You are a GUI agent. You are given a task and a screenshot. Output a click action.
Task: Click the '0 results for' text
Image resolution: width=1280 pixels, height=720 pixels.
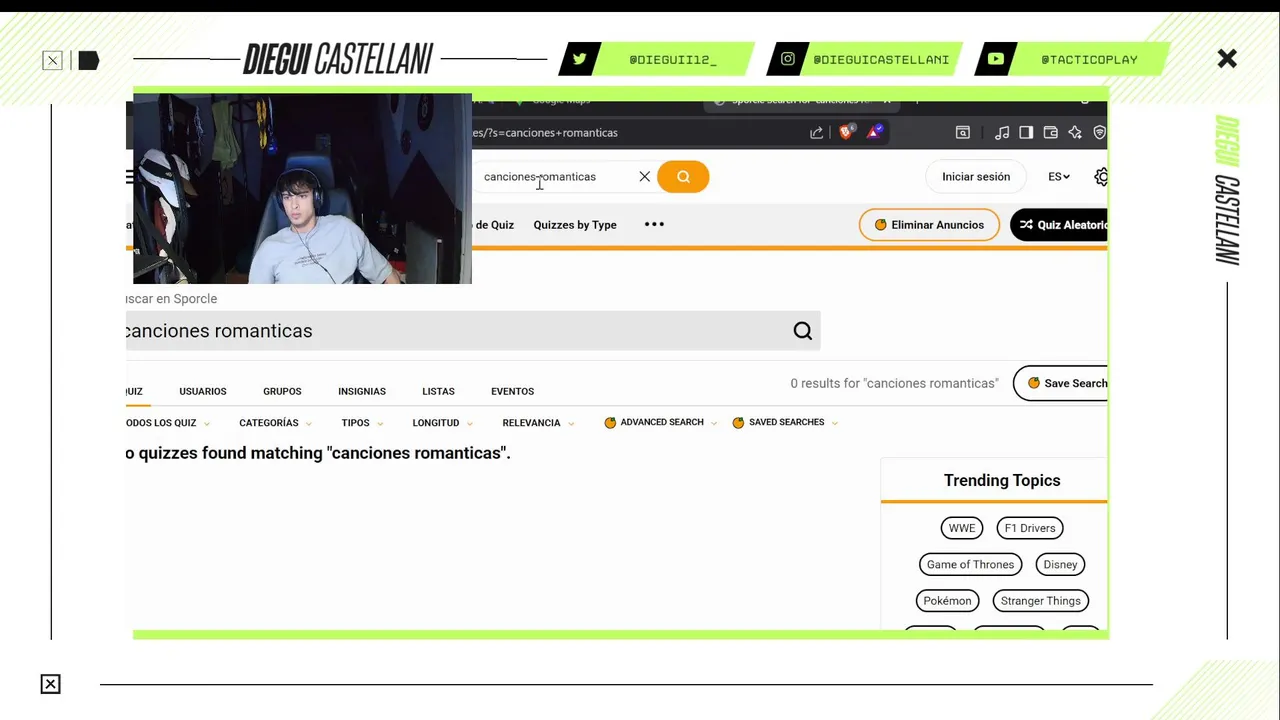[x=894, y=383]
